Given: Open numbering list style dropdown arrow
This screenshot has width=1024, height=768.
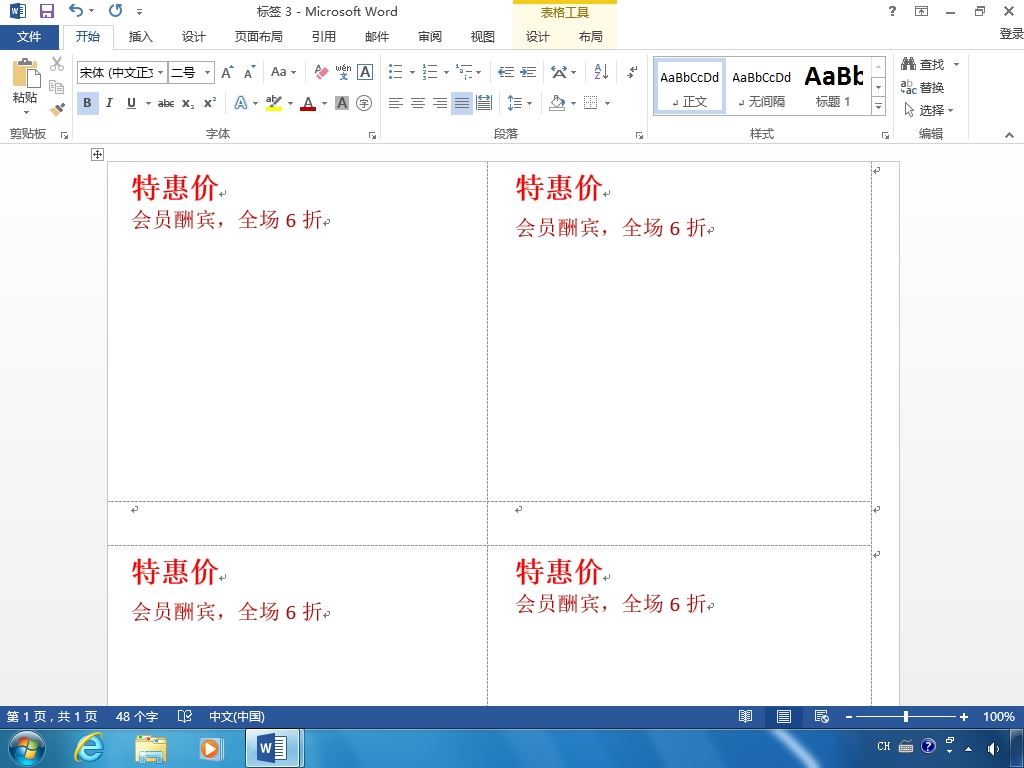Looking at the screenshot, I should click(446, 72).
